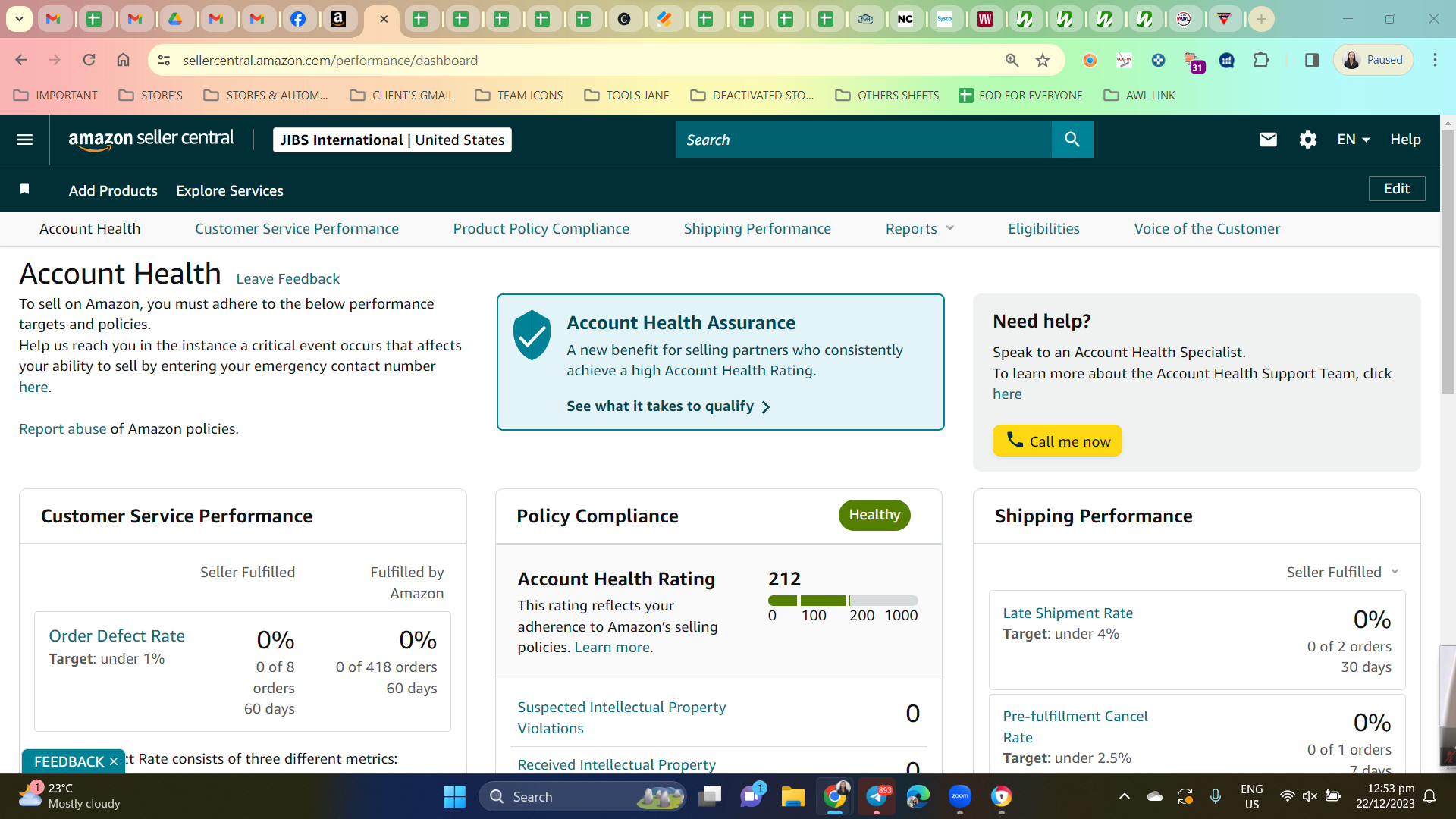The width and height of the screenshot is (1456, 819).
Task: Open Suspected Intellectual Property Violations
Action: pyautogui.click(x=621, y=717)
